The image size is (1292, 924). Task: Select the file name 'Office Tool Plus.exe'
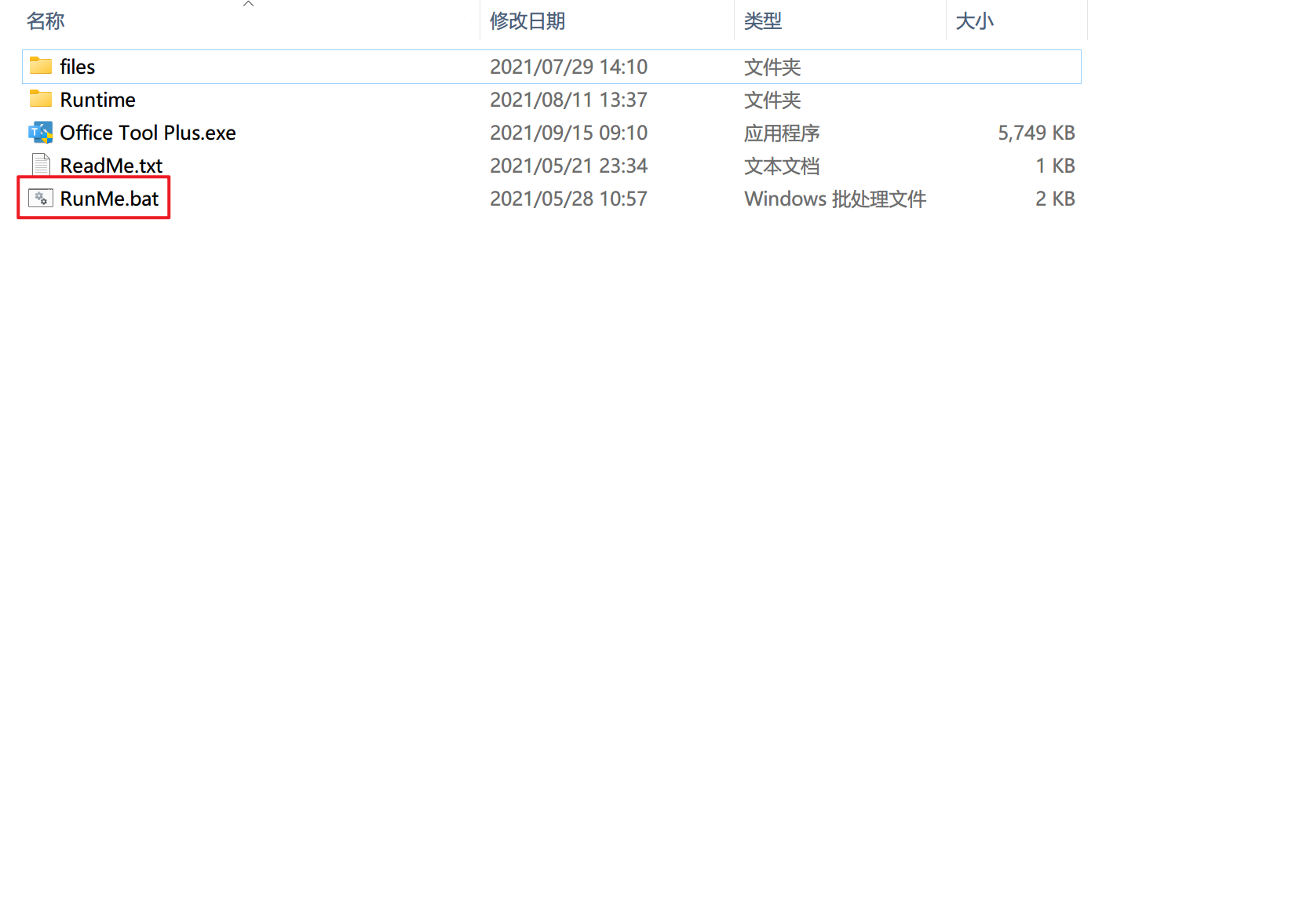coord(148,133)
